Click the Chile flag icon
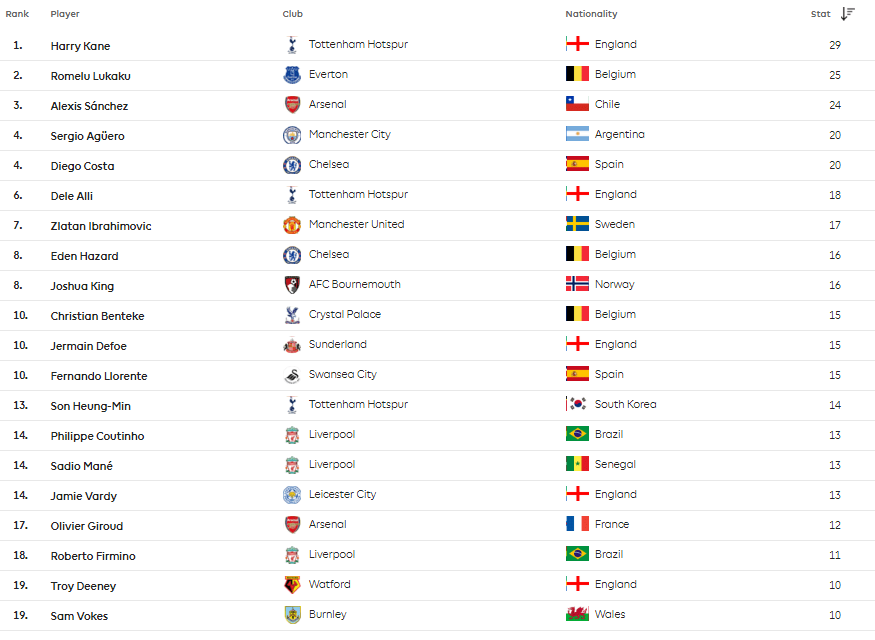This screenshot has width=875, height=640. pyautogui.click(x=577, y=104)
